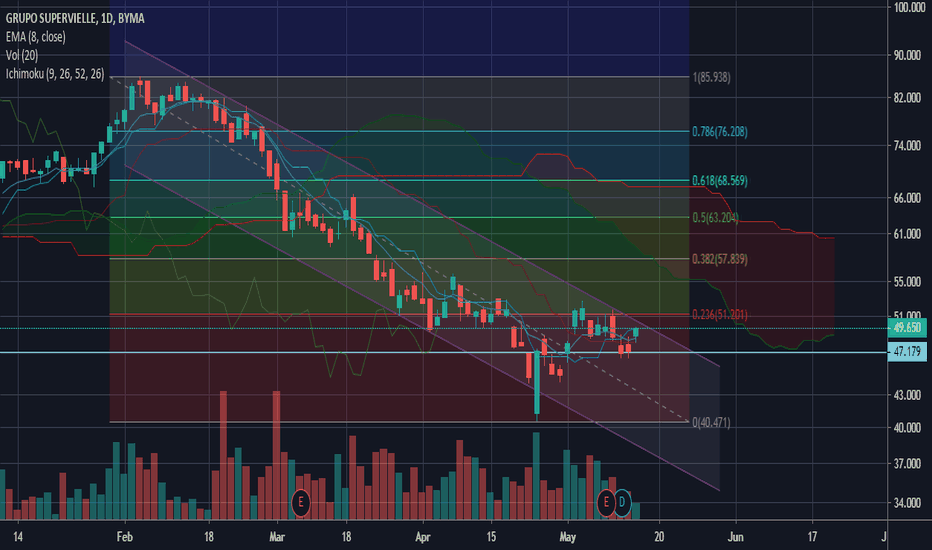Viewport: 932px width, 550px height.
Task: Select the Fibonacci level 0.236(51.201) label
Action: pos(720,315)
